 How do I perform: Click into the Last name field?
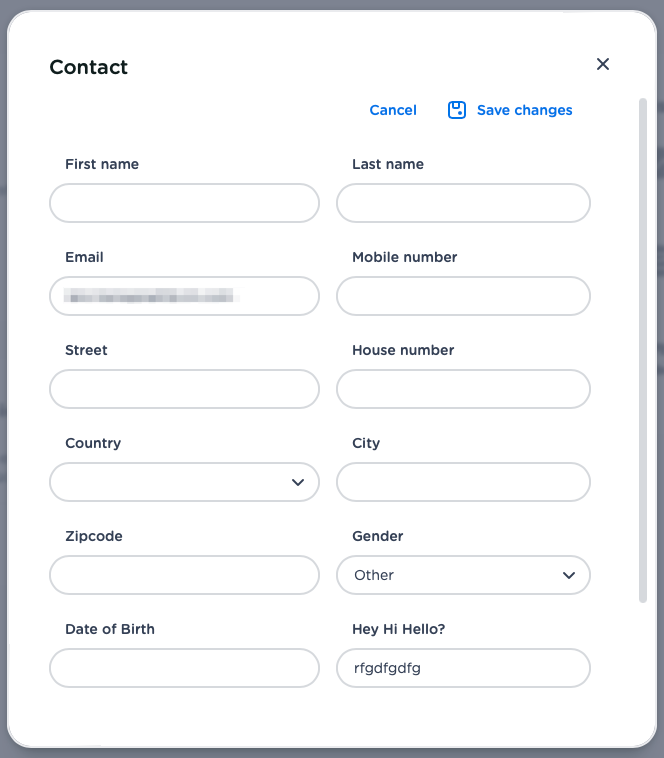click(x=463, y=203)
